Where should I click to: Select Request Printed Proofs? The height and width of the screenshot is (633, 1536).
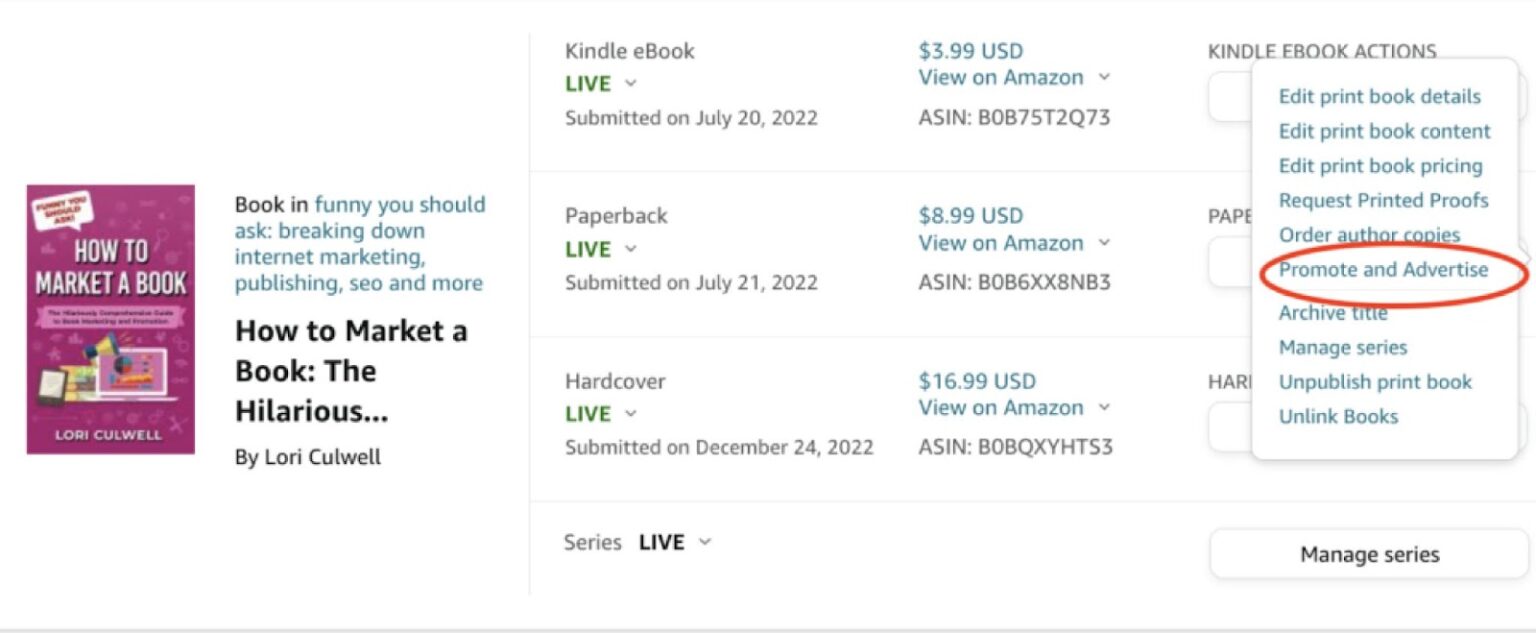(x=1383, y=200)
